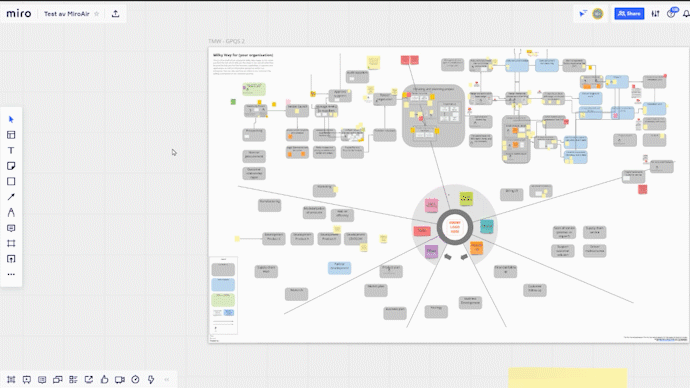Expand more tools ellipsis
690x388 pixels.
(x=11, y=274)
